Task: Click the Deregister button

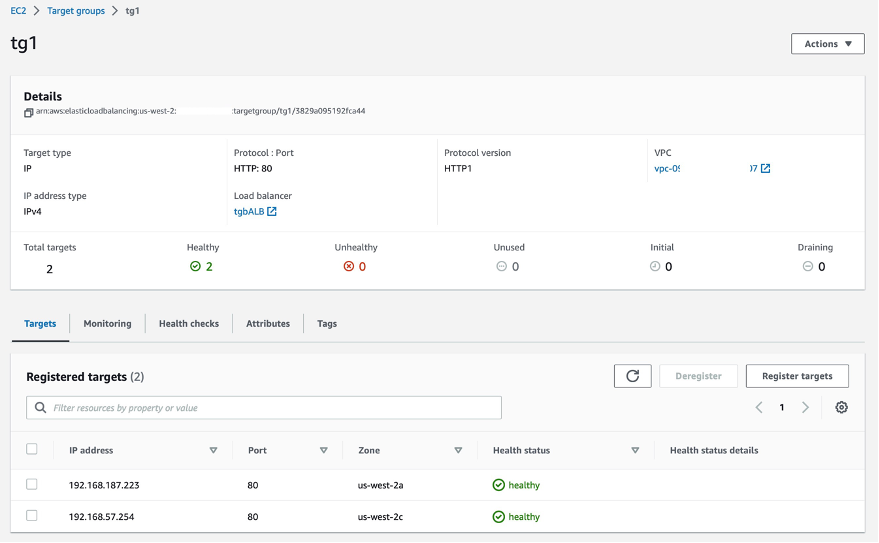Action: tap(698, 376)
